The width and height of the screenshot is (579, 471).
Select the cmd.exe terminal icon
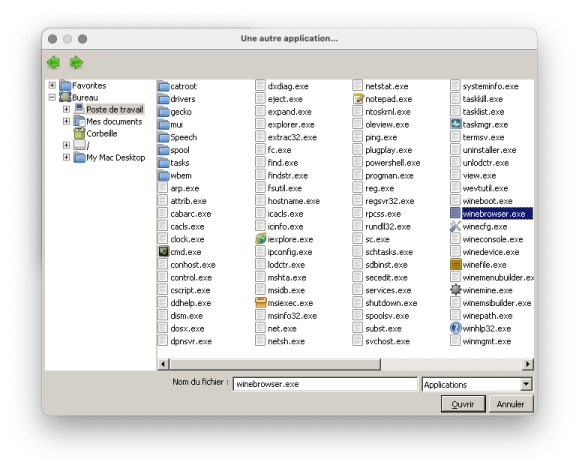[163, 252]
